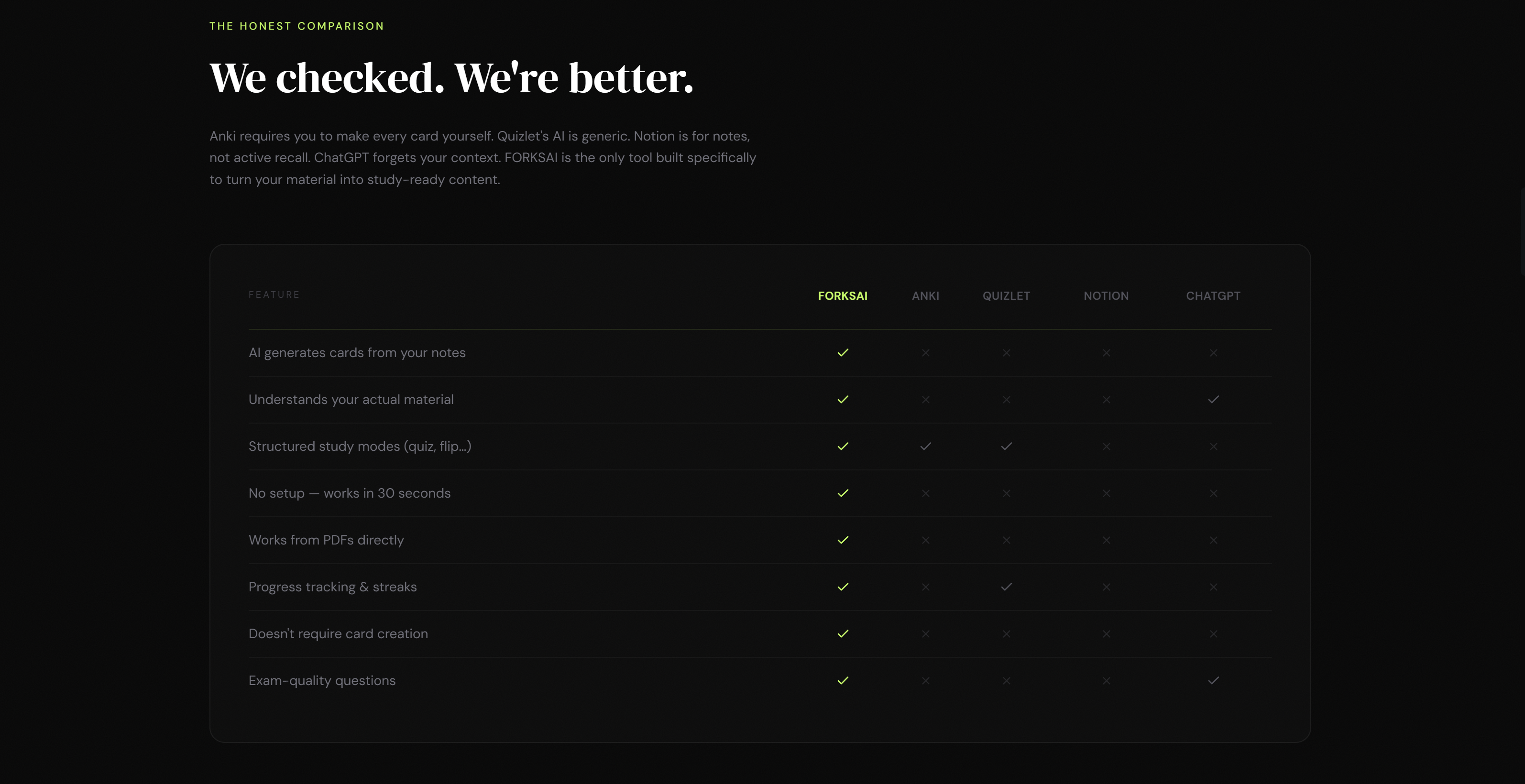Click Anki X mark in No setup row

click(x=925, y=493)
